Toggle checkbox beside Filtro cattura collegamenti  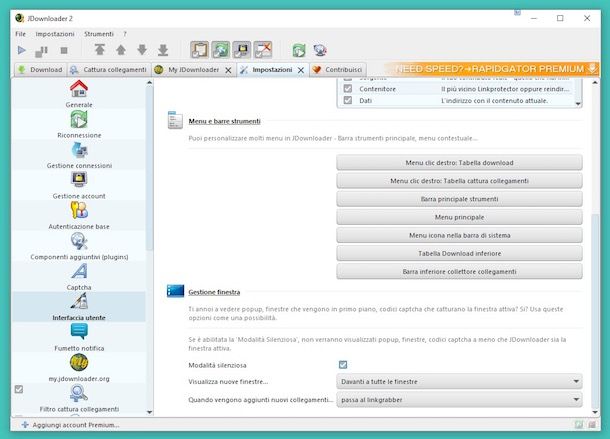coord(19,389)
